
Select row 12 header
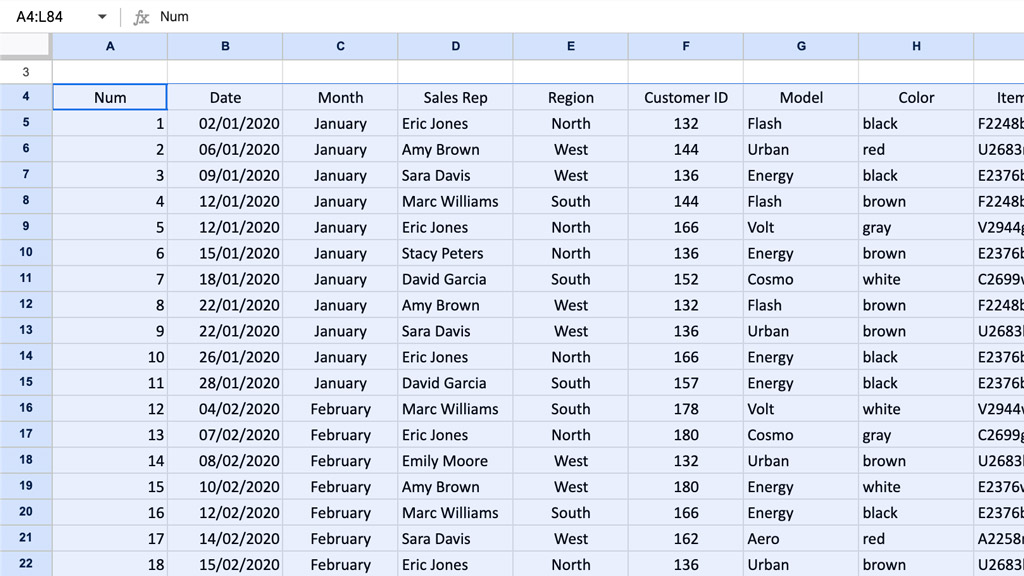26,305
